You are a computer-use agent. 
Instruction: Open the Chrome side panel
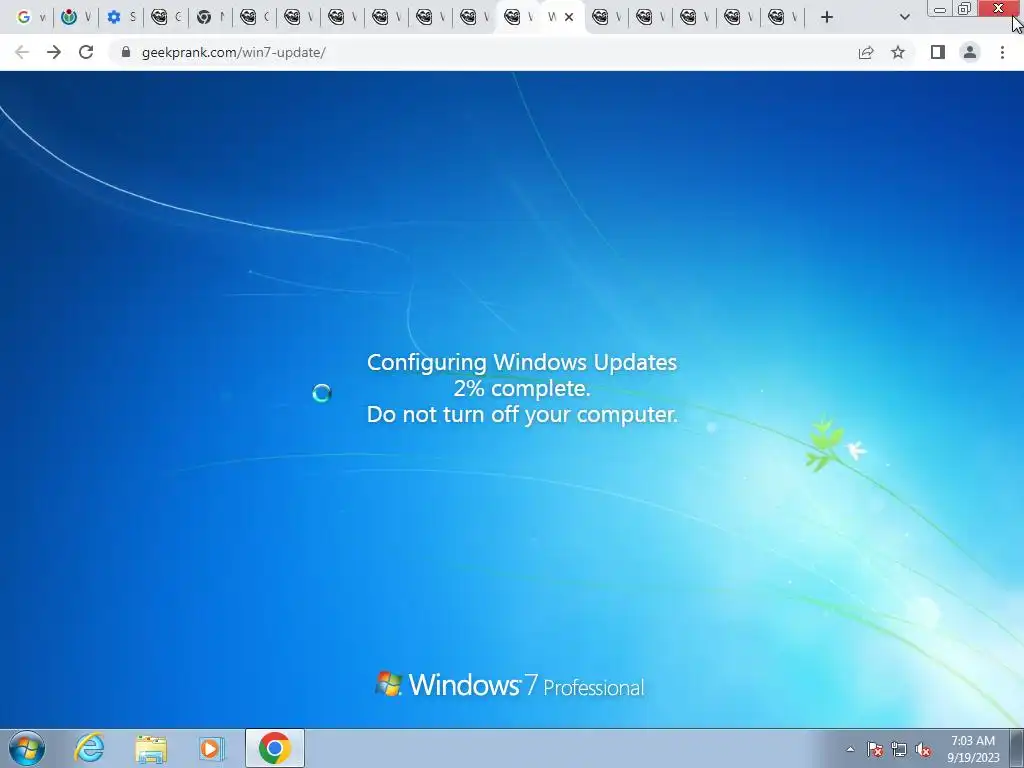pyautogui.click(x=938, y=52)
